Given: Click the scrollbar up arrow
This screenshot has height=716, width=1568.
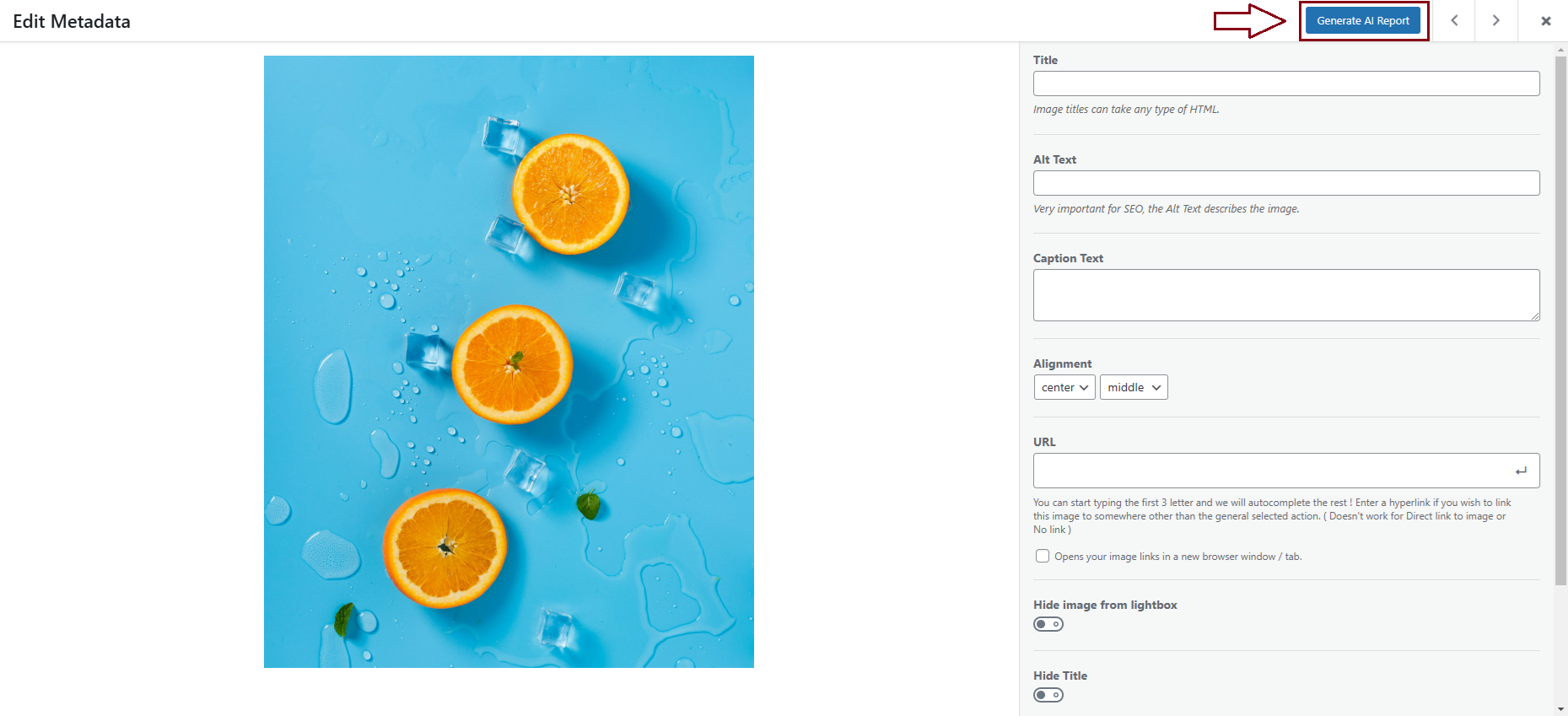Looking at the screenshot, I should (x=1560, y=51).
